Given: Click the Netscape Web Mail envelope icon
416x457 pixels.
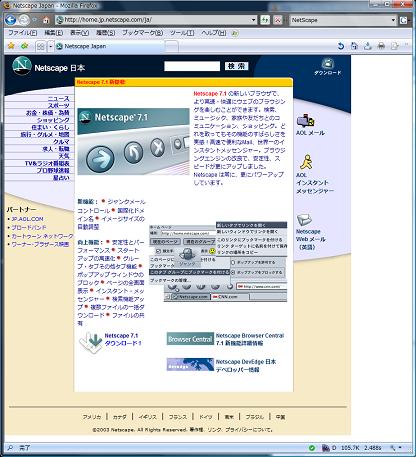Looking at the screenshot, I should 304,220.
